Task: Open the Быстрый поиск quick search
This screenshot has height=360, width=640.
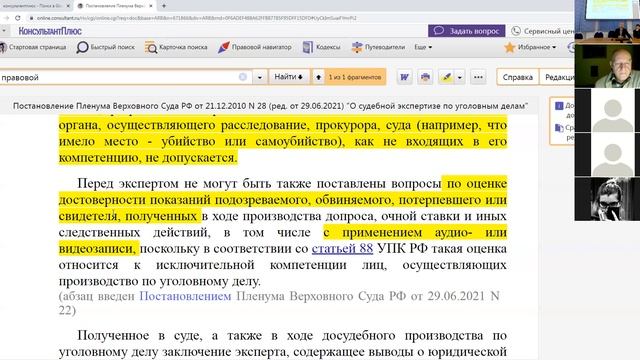Action: point(105,47)
